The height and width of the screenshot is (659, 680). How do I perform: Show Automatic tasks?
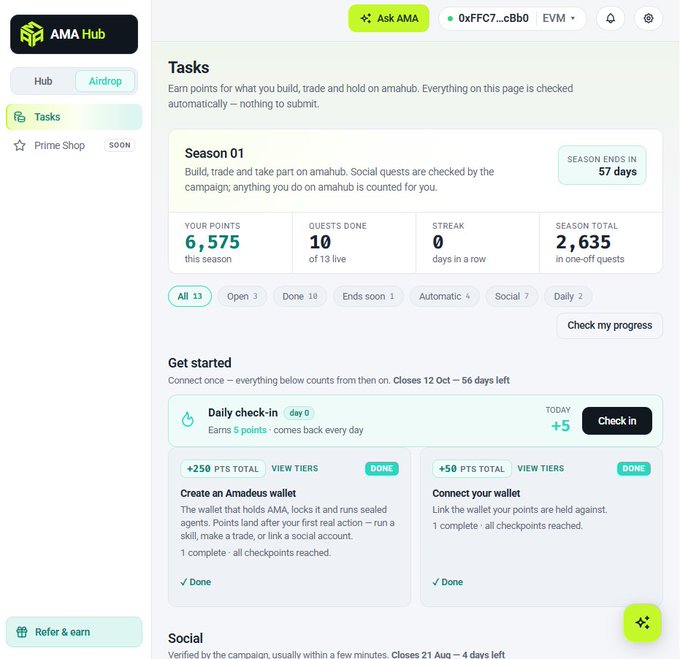click(445, 296)
